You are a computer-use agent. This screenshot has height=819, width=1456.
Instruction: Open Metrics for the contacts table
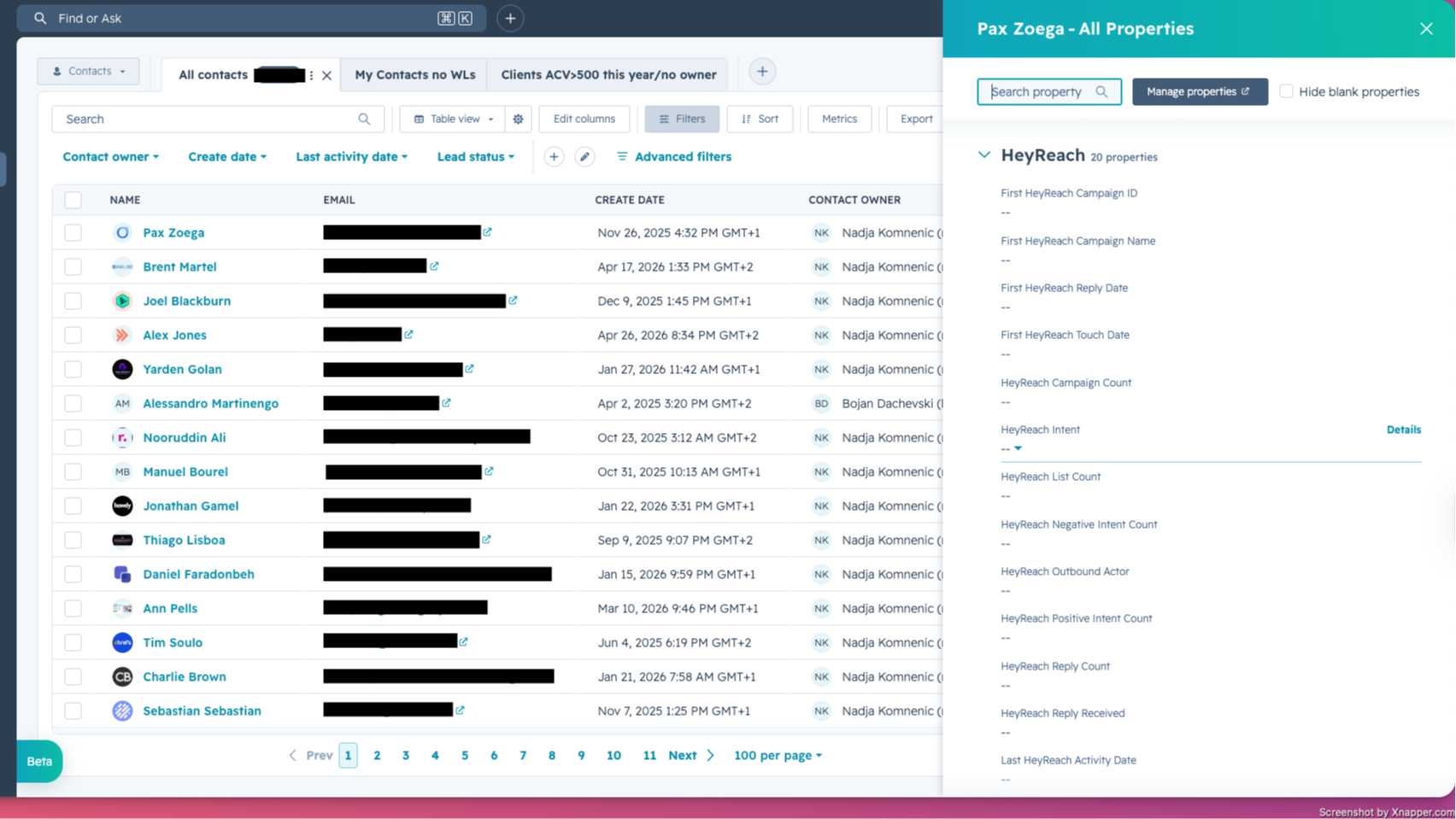coord(839,119)
